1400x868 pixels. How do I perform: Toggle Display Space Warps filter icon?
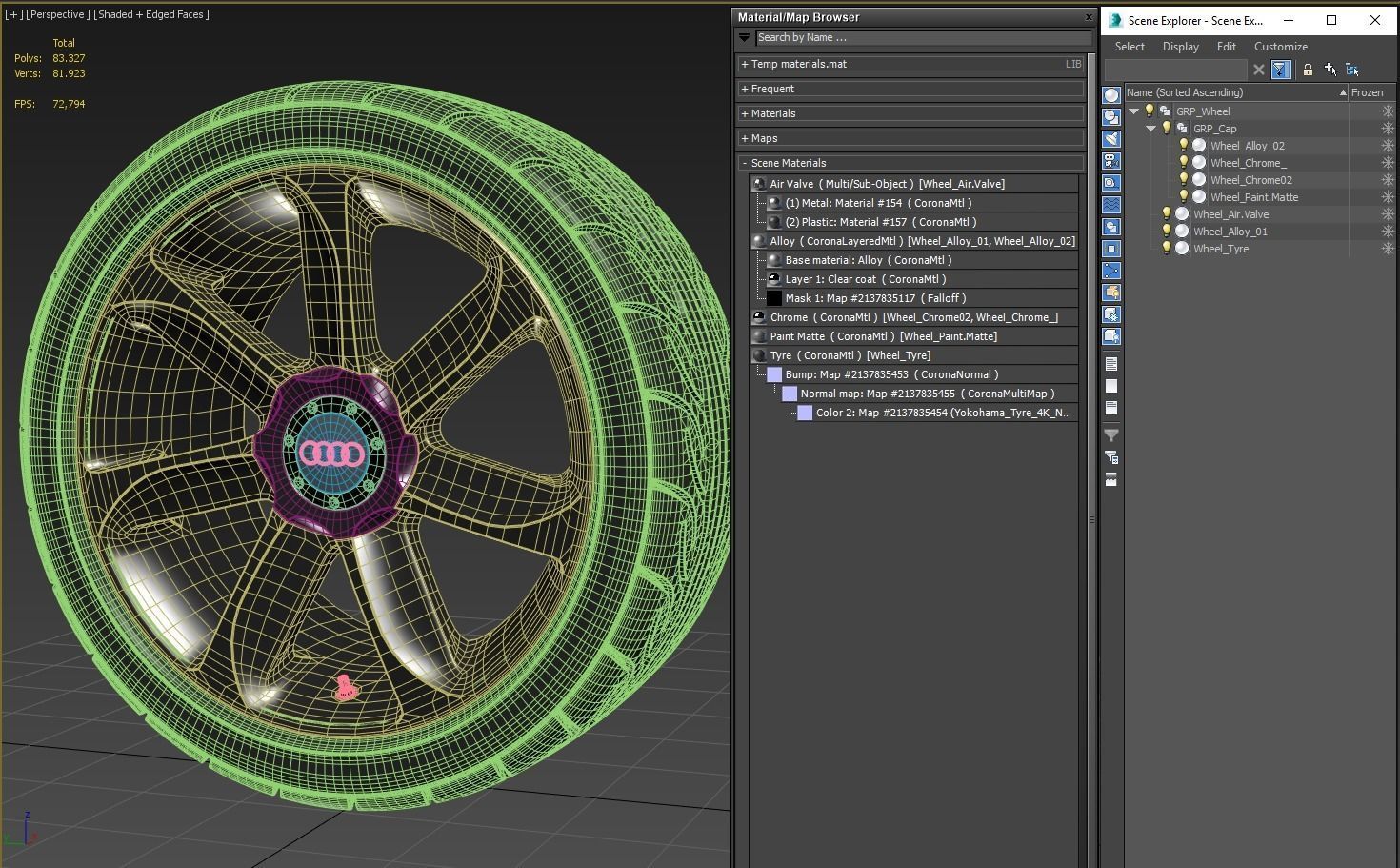coord(1111,205)
